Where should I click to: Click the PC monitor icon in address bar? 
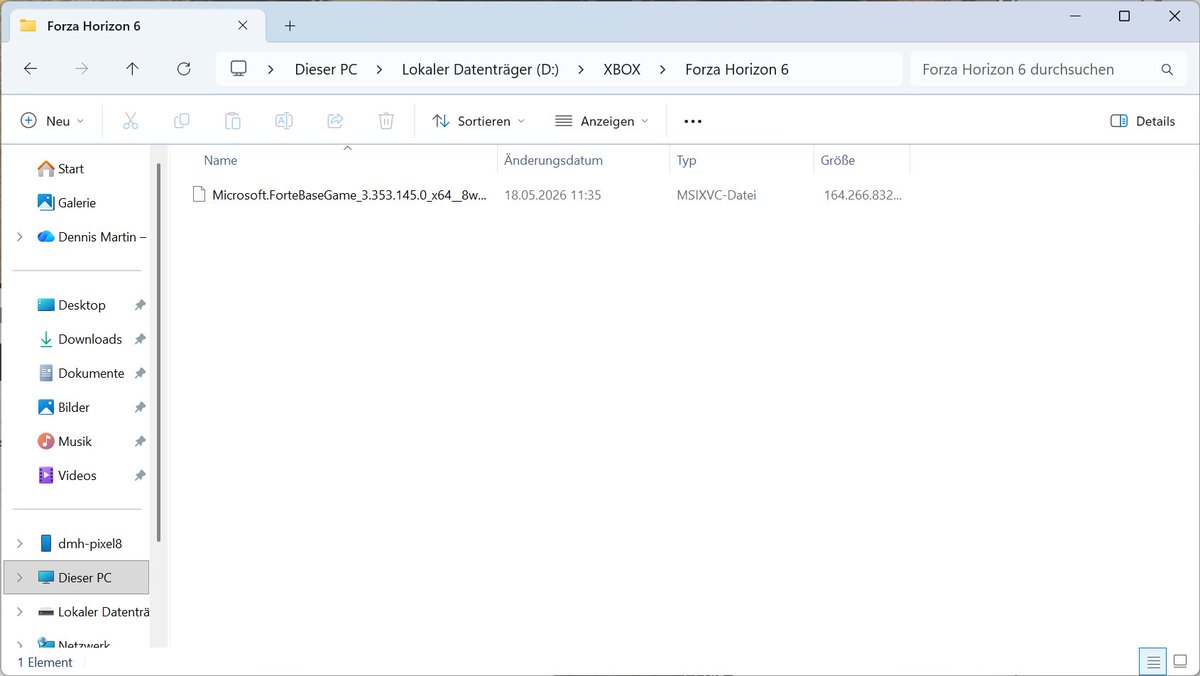pyautogui.click(x=239, y=69)
